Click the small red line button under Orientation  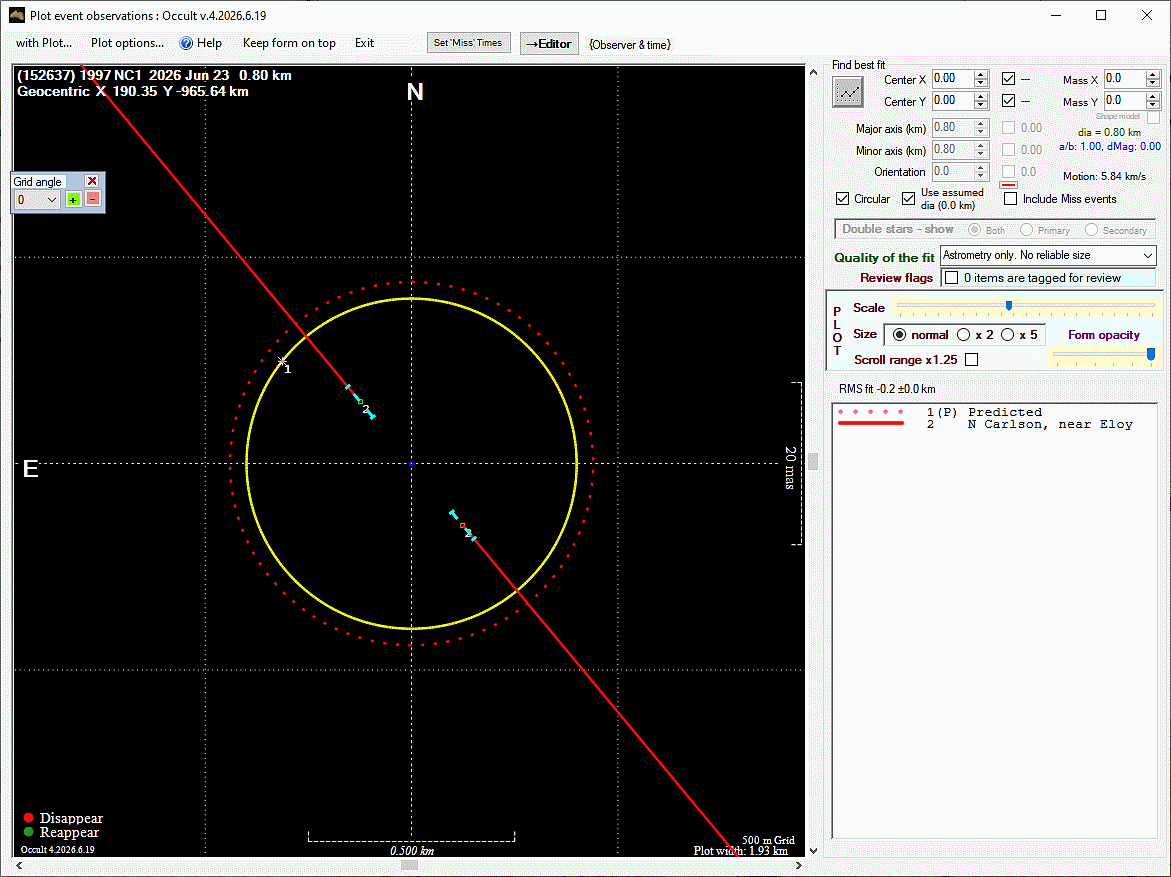click(x=1008, y=185)
